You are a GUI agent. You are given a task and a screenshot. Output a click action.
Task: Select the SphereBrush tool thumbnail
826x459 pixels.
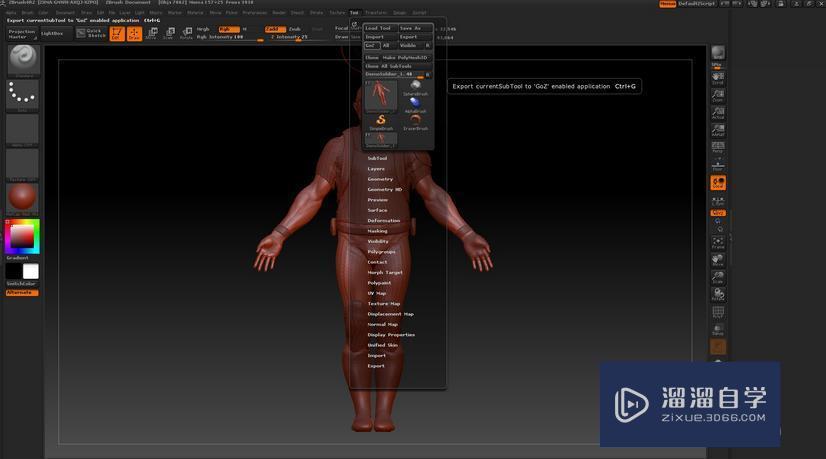pos(415,87)
